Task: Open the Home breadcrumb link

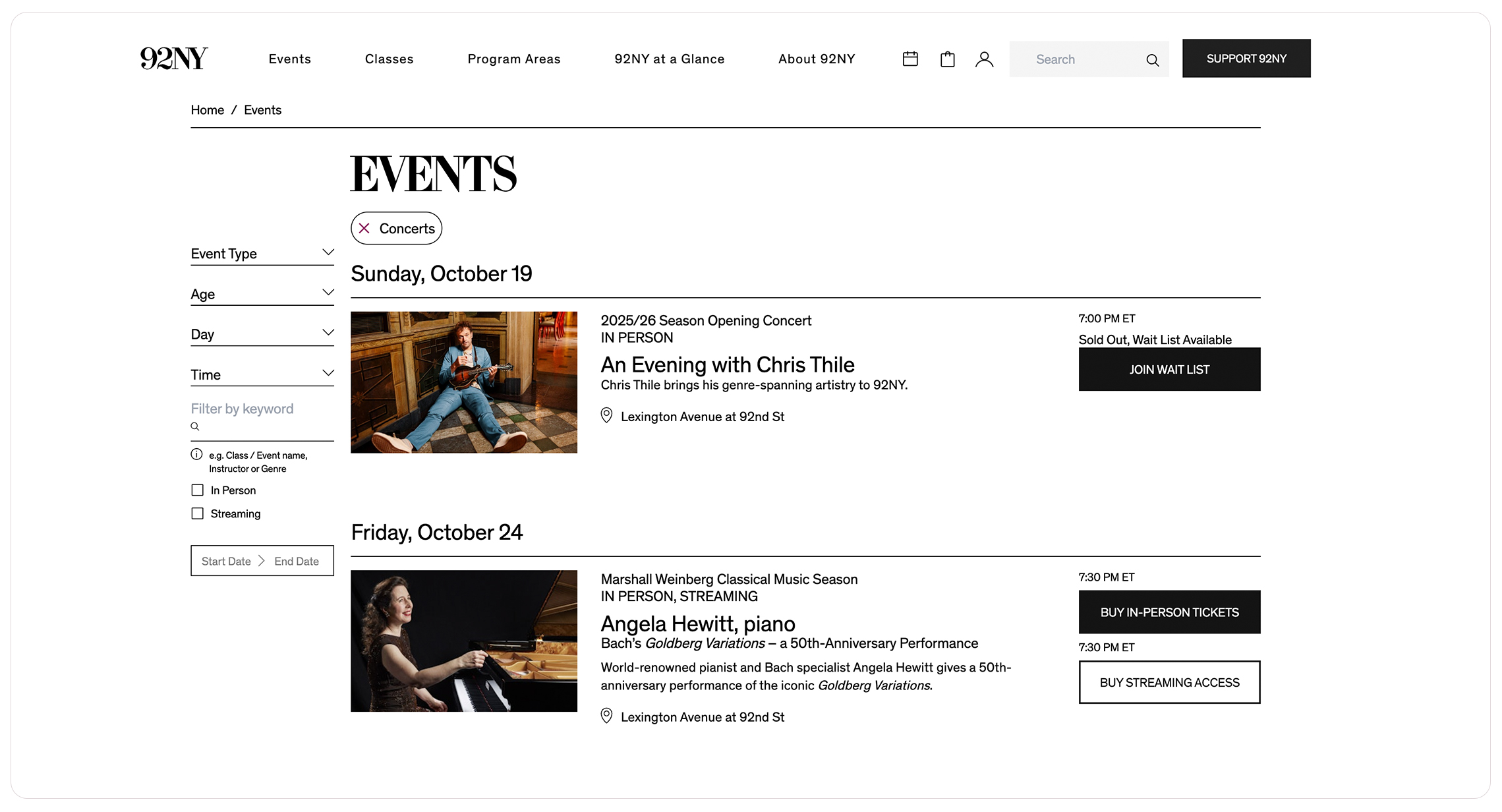Action: (207, 109)
